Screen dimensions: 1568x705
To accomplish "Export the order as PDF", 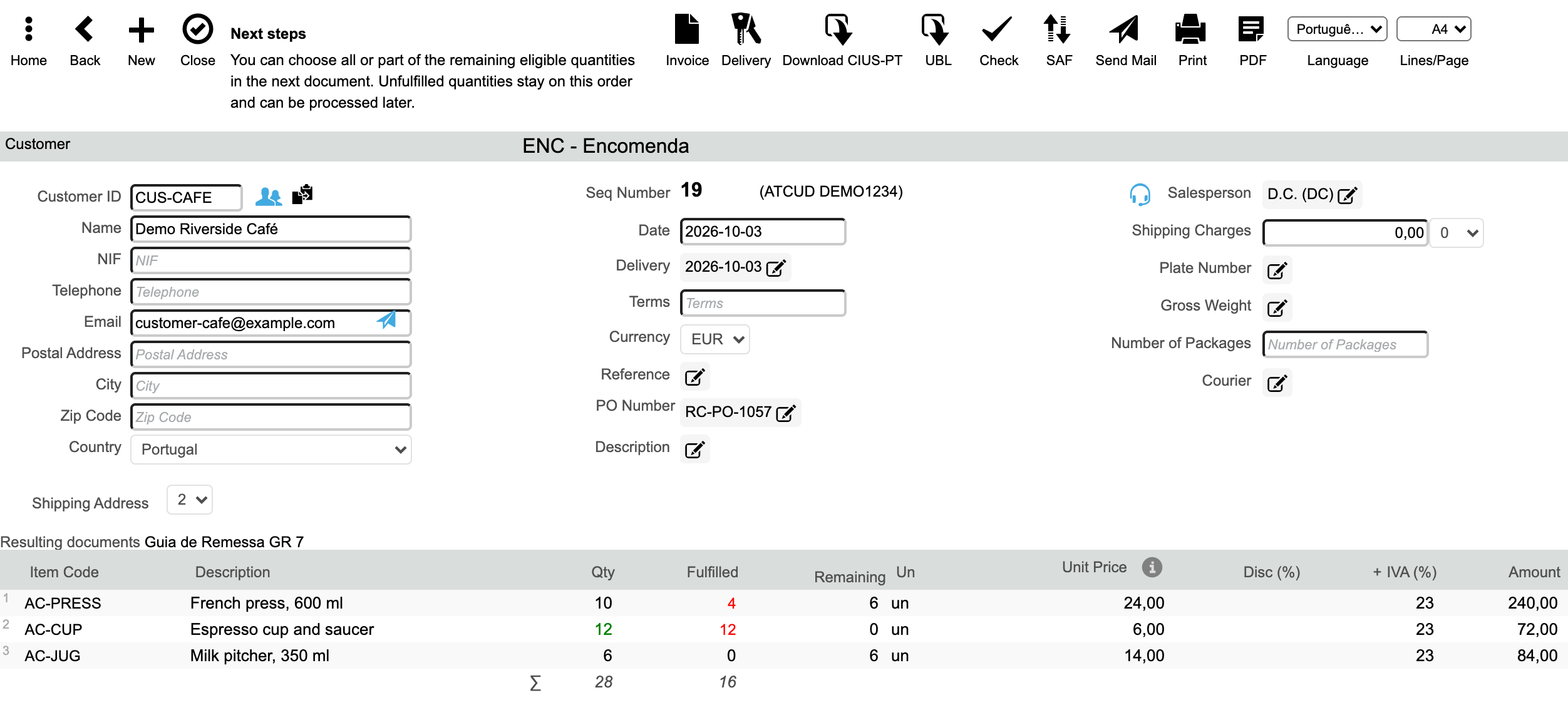I will (x=1251, y=29).
